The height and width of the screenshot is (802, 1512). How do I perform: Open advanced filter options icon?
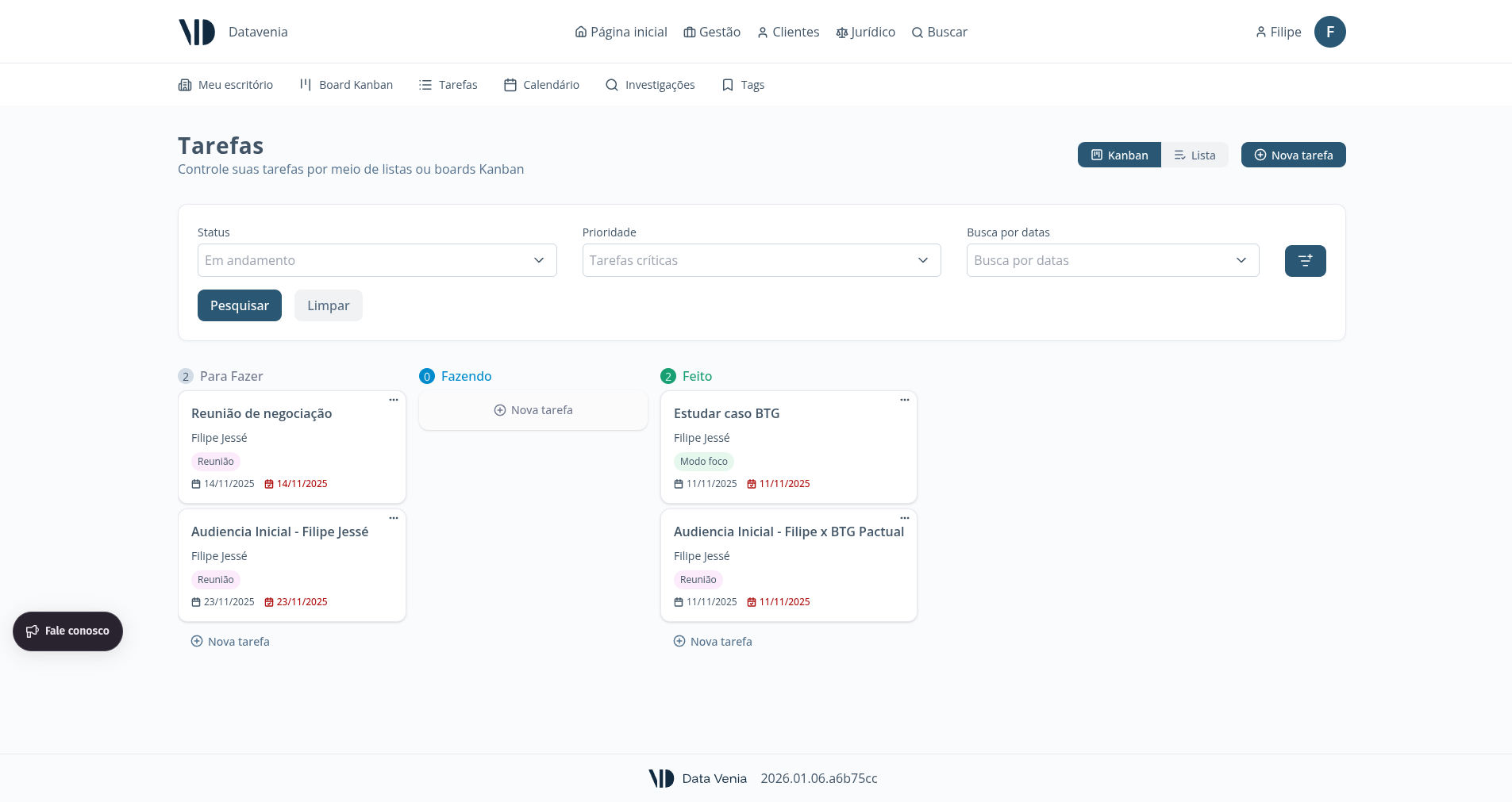[1305, 260]
